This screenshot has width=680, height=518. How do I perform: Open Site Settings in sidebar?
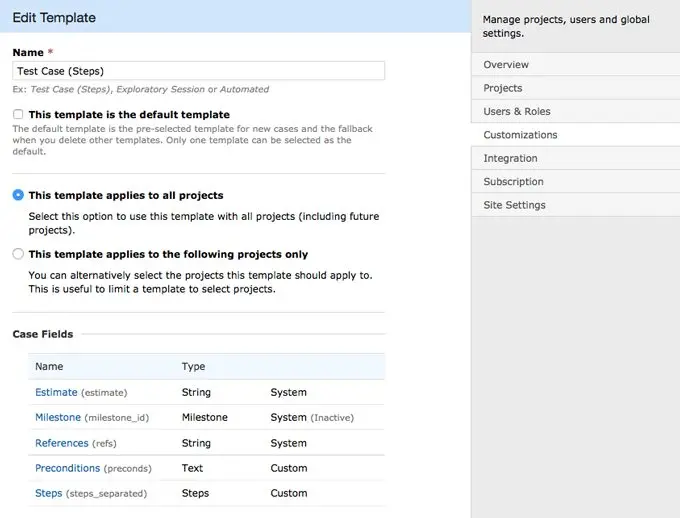[x=575, y=205]
